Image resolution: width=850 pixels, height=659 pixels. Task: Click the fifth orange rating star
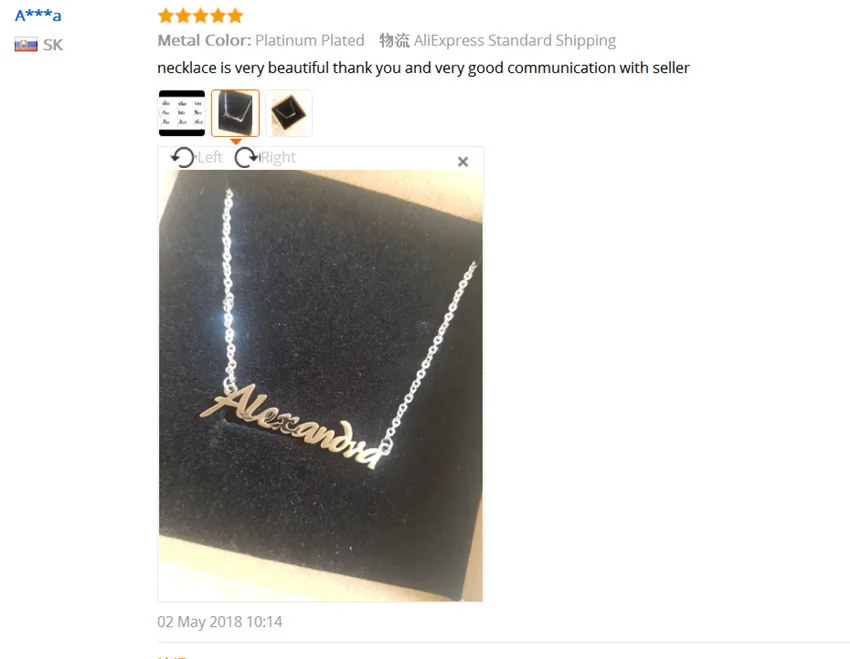point(235,16)
